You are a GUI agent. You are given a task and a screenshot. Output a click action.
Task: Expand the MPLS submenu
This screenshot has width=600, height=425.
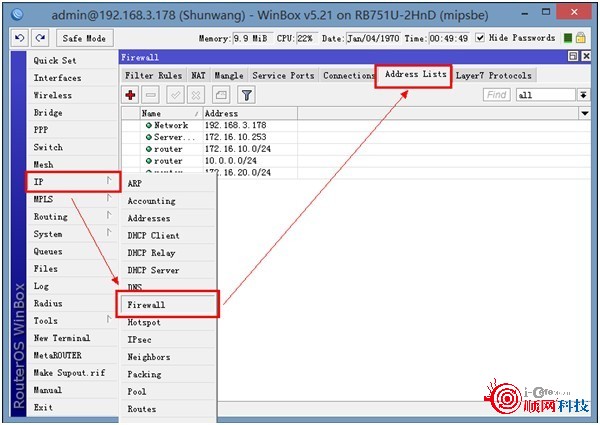(x=72, y=199)
